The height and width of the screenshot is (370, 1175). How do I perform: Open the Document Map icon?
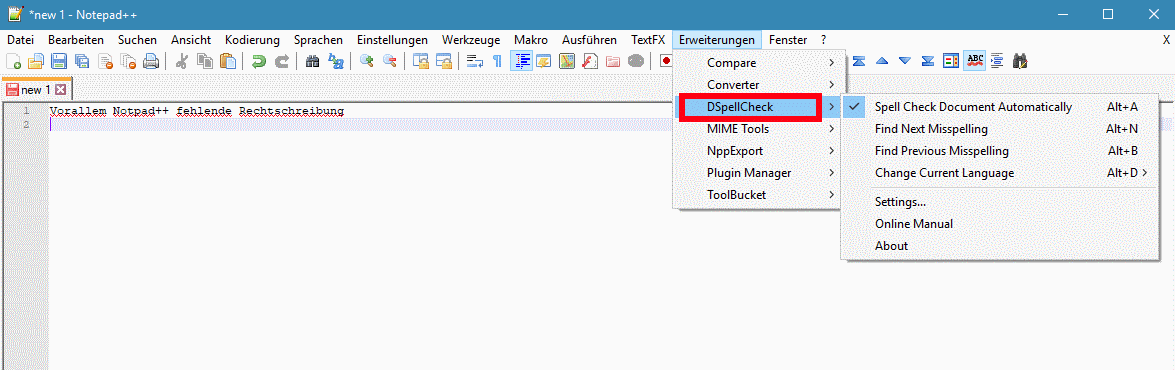(x=567, y=61)
